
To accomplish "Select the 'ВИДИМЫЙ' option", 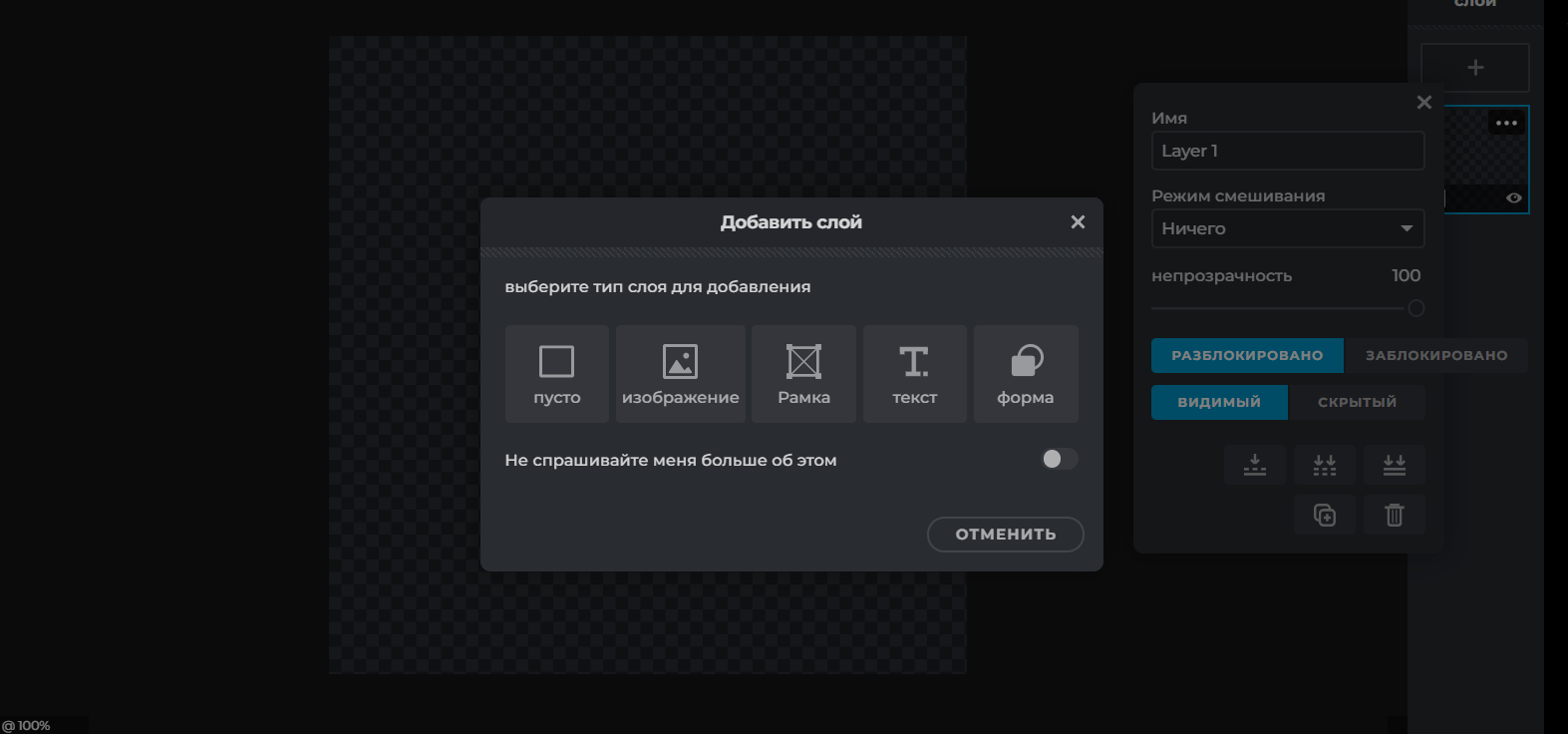I will [1219, 402].
